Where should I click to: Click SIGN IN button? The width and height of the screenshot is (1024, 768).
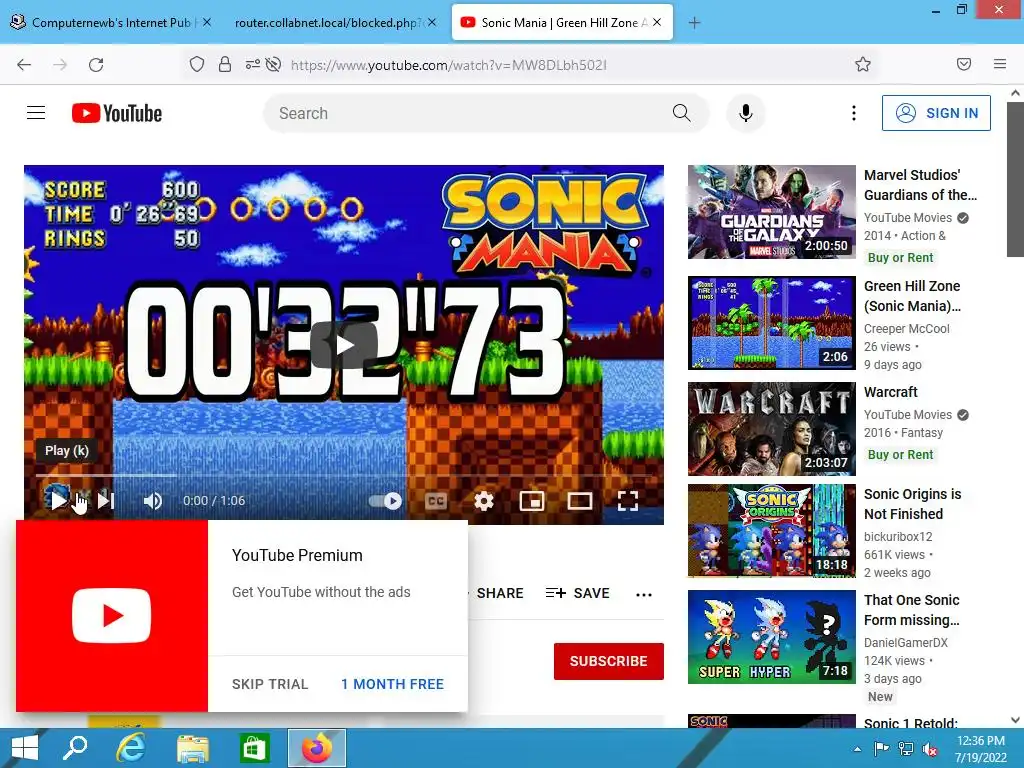click(x=936, y=113)
